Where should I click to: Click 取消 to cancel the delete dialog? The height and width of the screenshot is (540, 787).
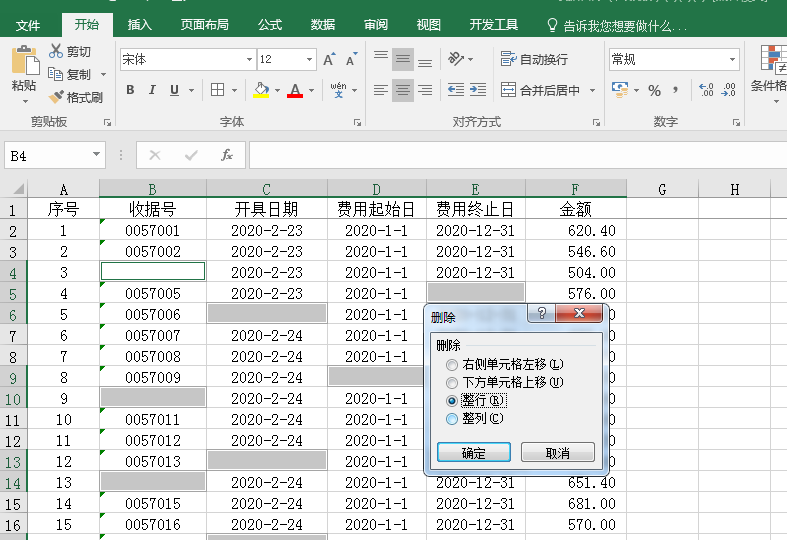click(x=558, y=452)
